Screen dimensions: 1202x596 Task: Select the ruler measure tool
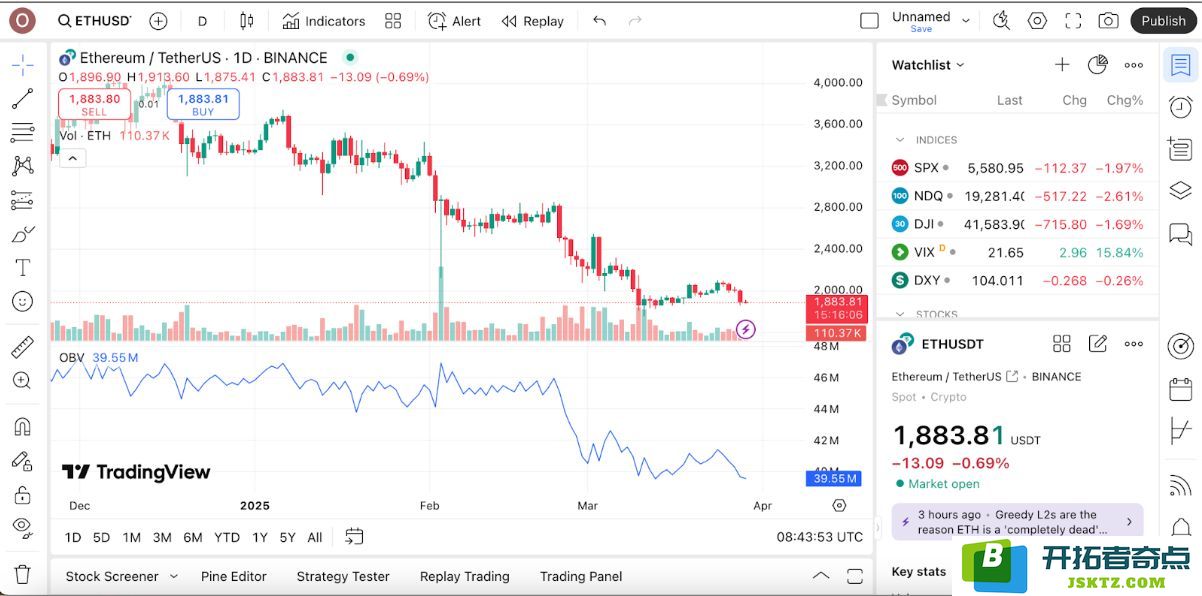coord(22,347)
